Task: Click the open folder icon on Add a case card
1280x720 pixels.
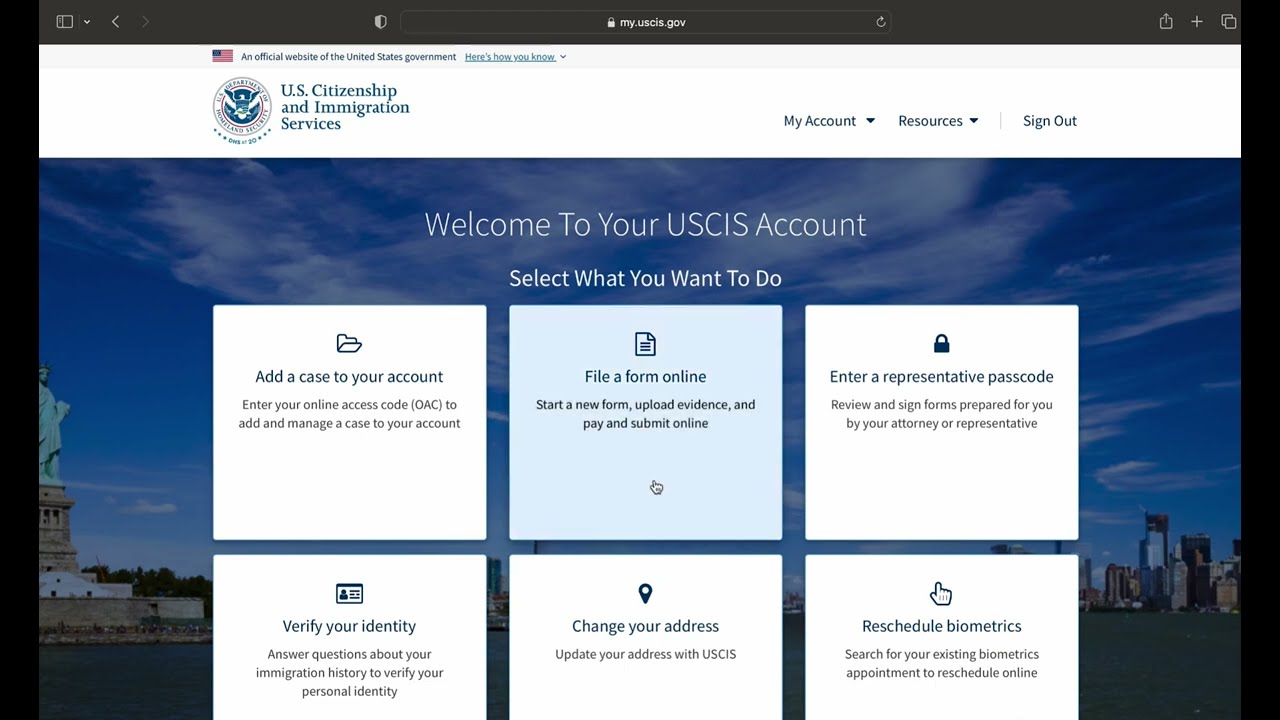Action: pyautogui.click(x=349, y=344)
